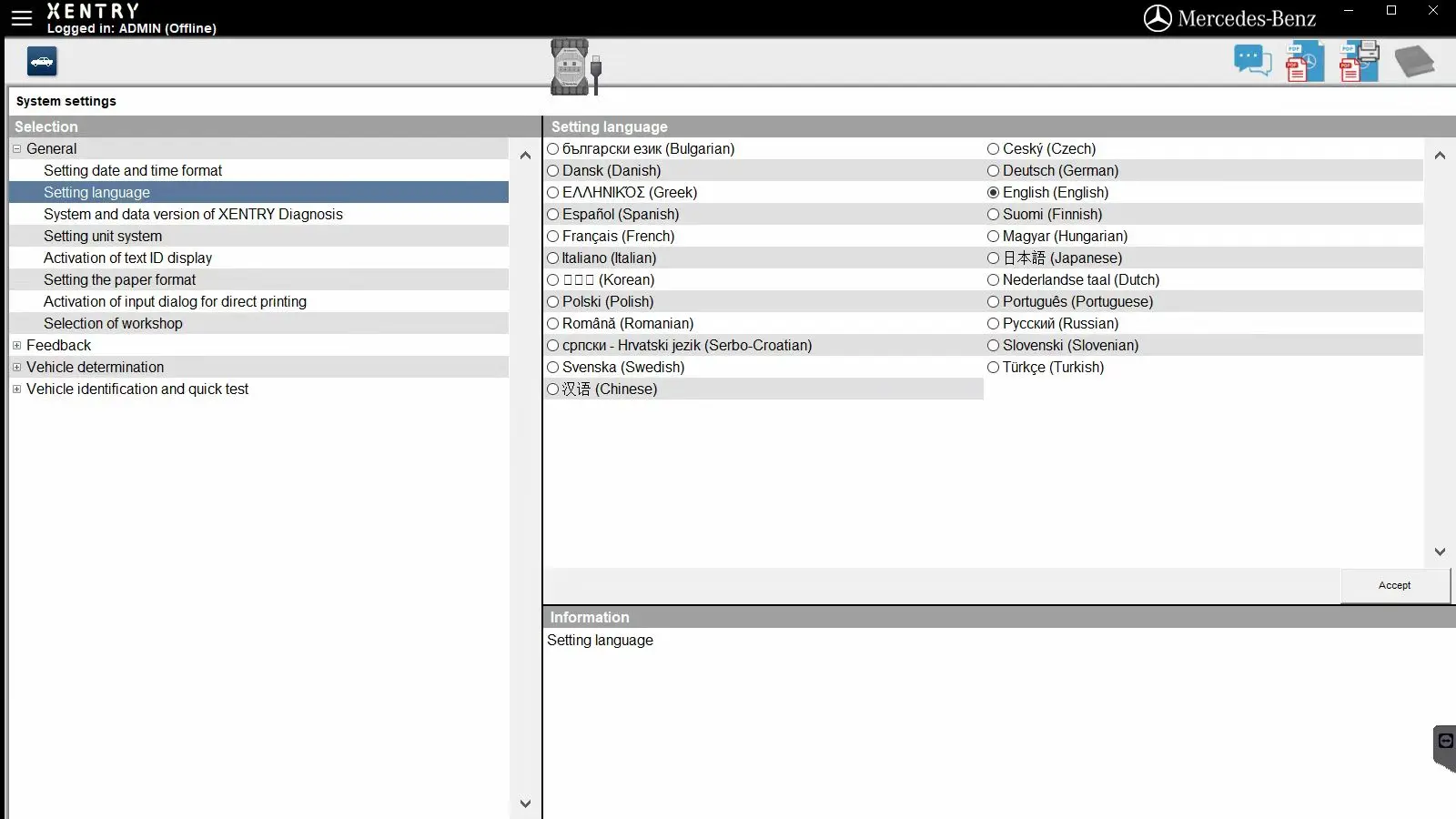Click the side panel tab on right edge
Image resolution: width=1456 pixels, height=819 pixels.
(1444, 748)
